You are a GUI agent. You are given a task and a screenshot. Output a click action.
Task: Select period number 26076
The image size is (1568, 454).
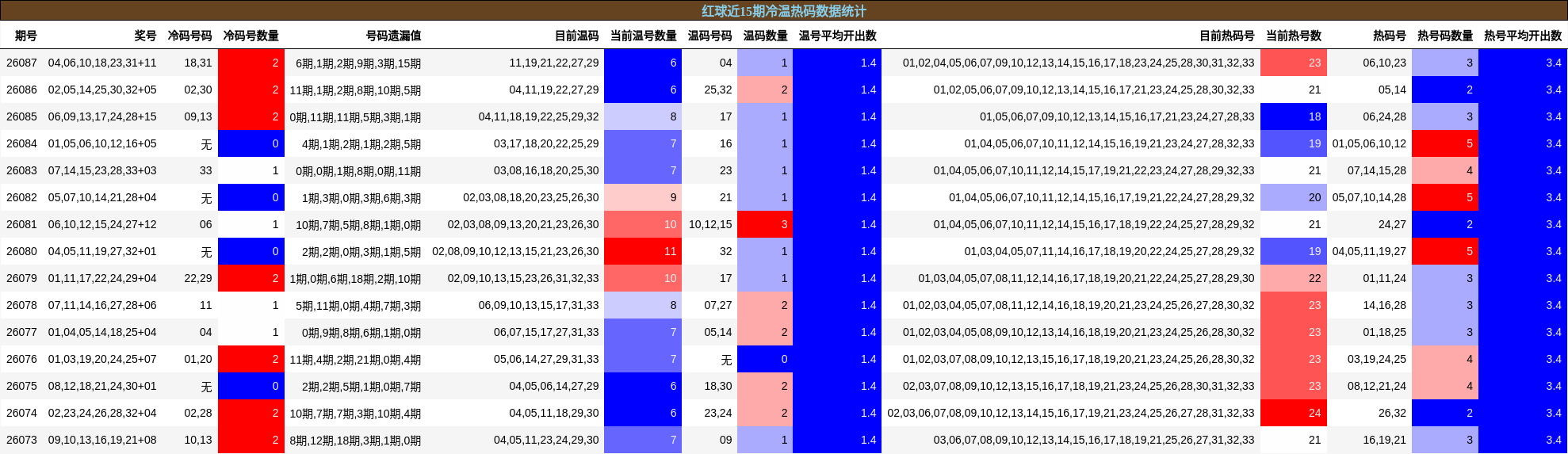coord(21,359)
